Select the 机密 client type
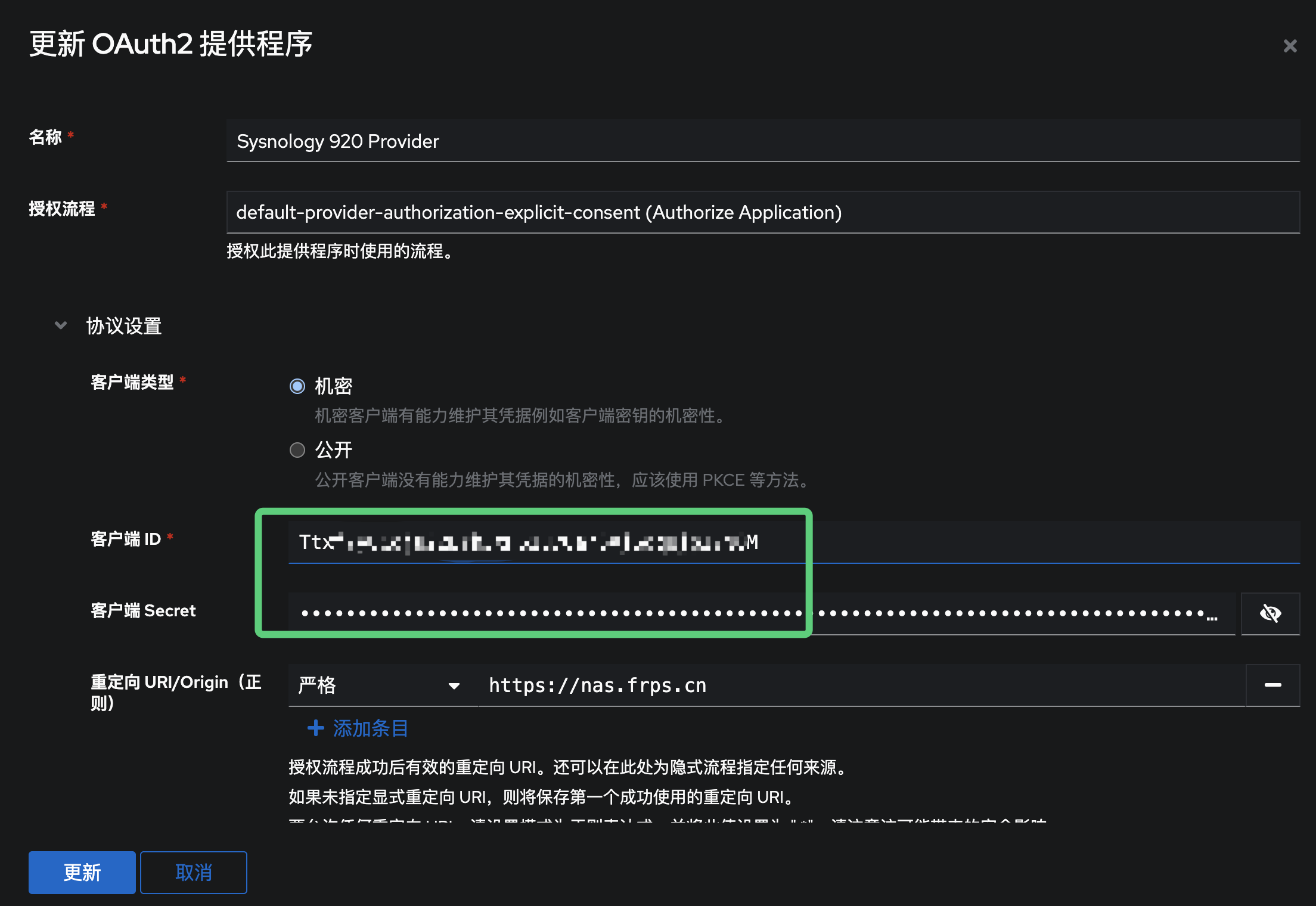 pos(297,386)
